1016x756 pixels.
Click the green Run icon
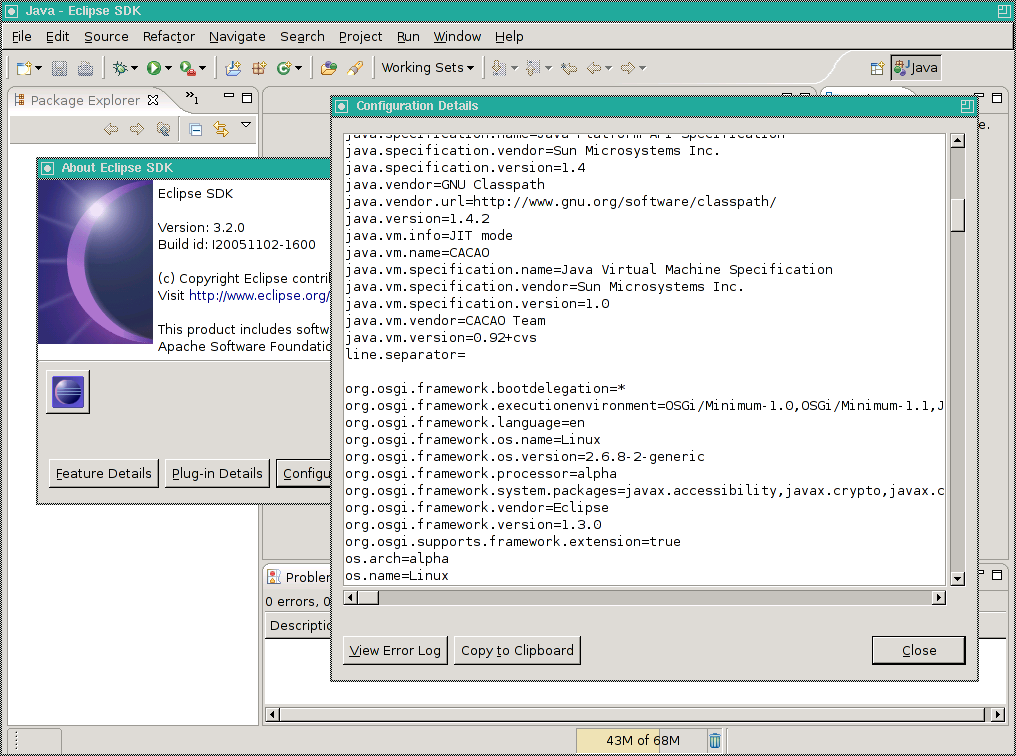click(x=154, y=68)
